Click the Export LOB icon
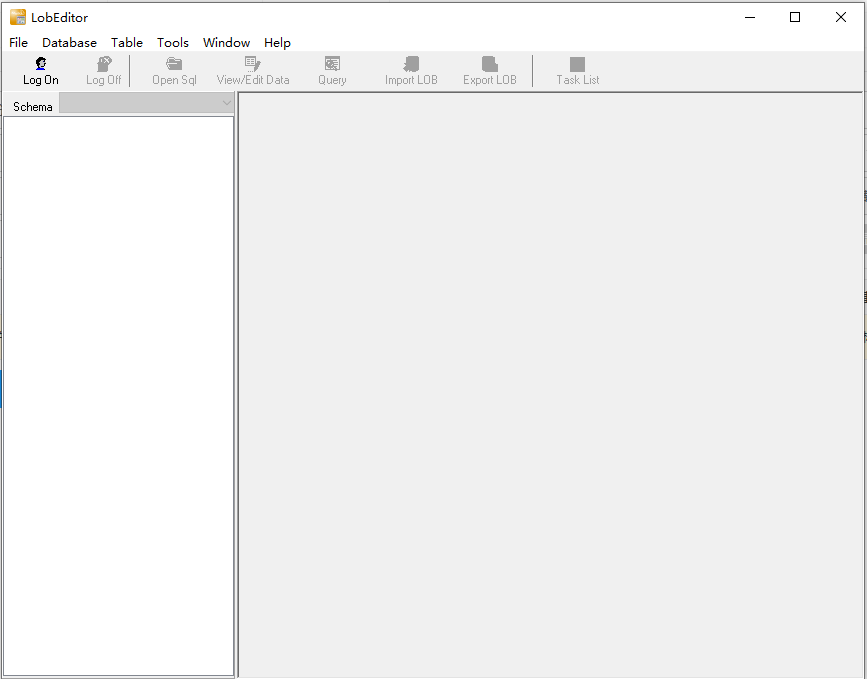867x679 pixels. pyautogui.click(x=489, y=64)
